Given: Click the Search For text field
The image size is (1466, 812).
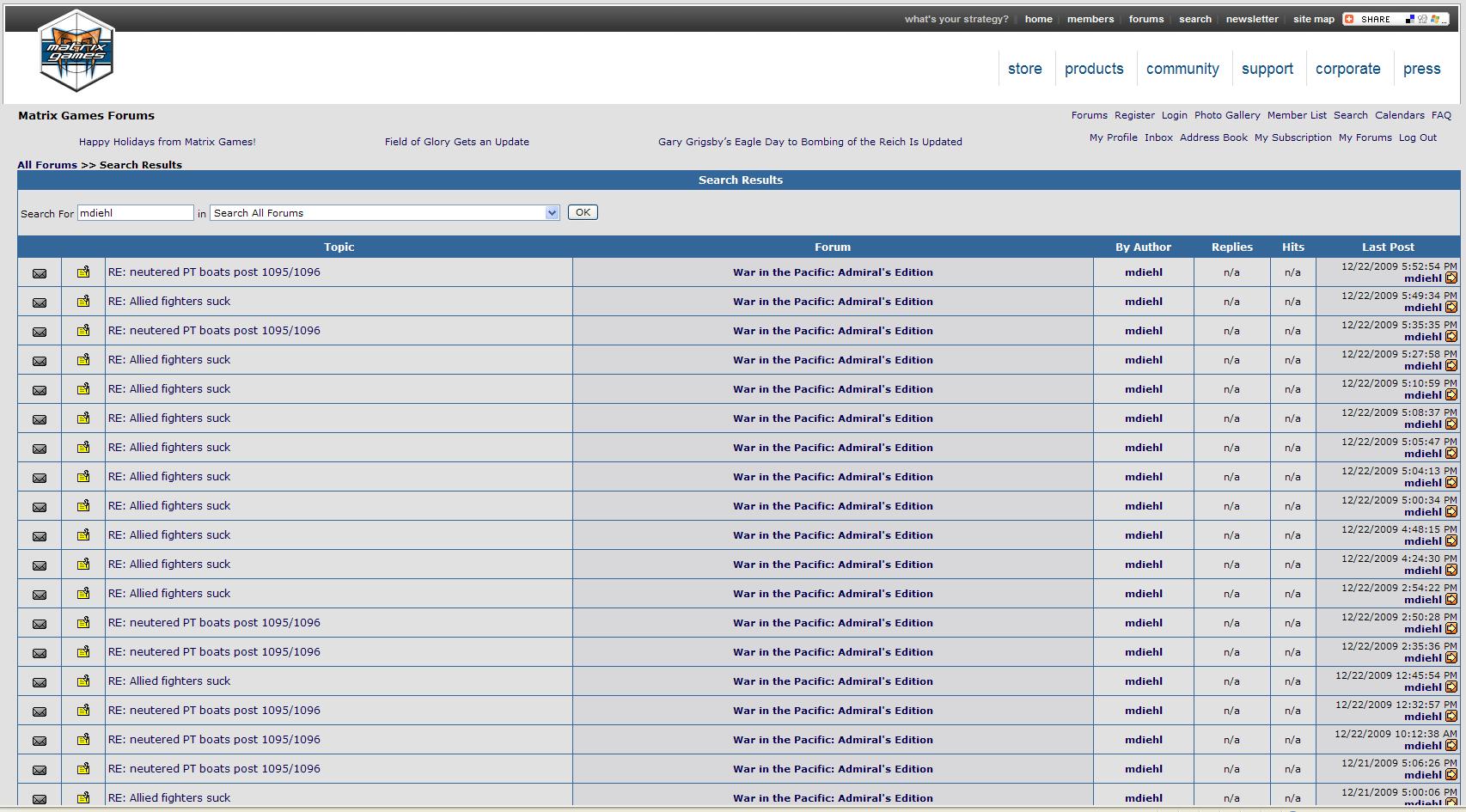Looking at the screenshot, I should click(x=136, y=213).
